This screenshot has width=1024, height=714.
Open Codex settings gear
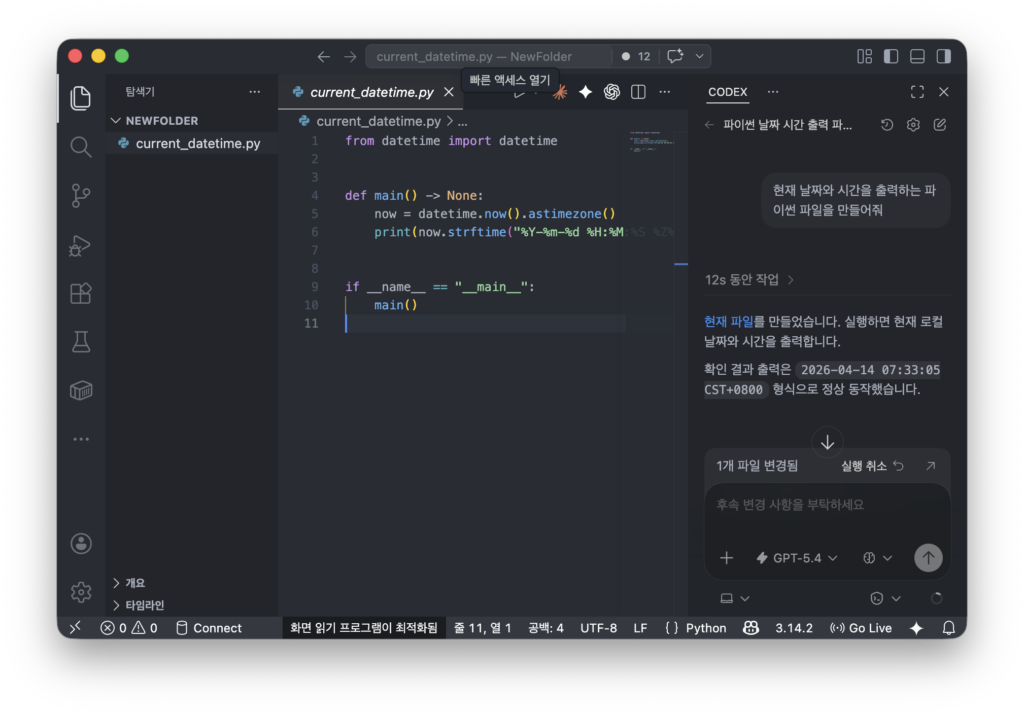[x=913, y=125]
